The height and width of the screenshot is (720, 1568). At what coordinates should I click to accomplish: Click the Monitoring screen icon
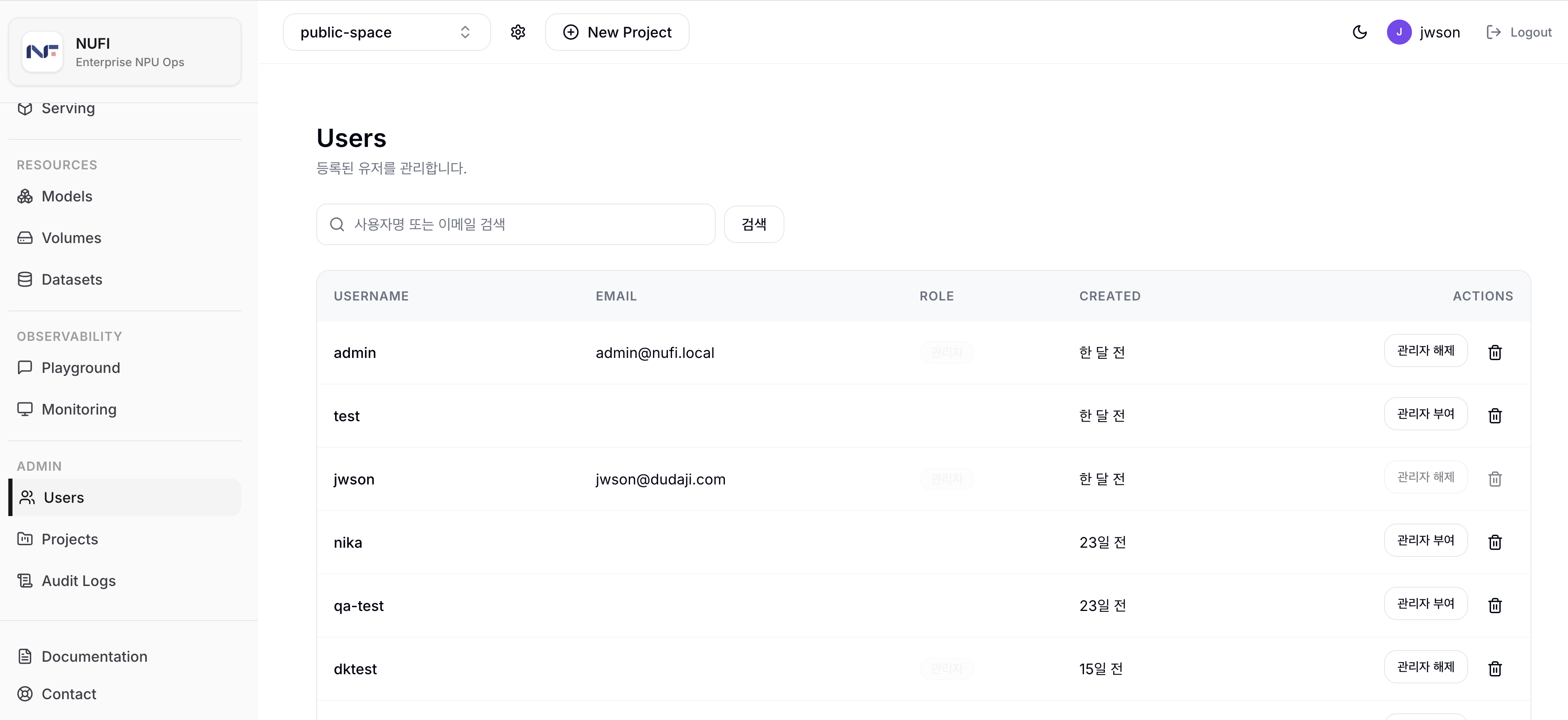25,410
